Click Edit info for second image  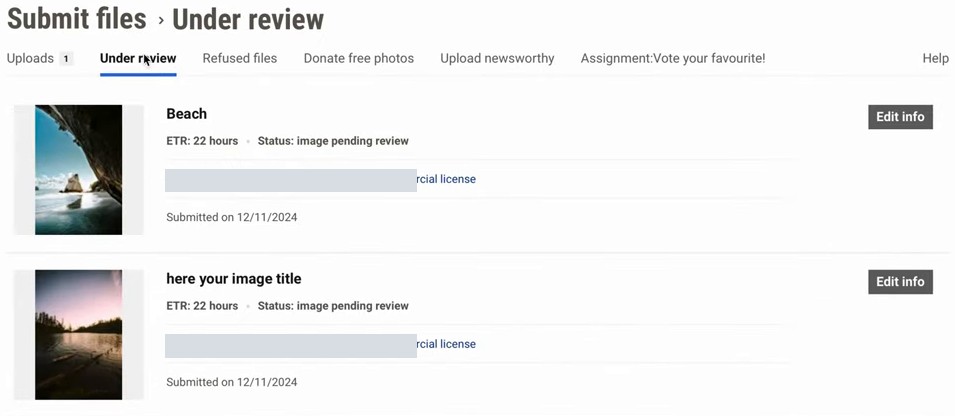(x=900, y=282)
